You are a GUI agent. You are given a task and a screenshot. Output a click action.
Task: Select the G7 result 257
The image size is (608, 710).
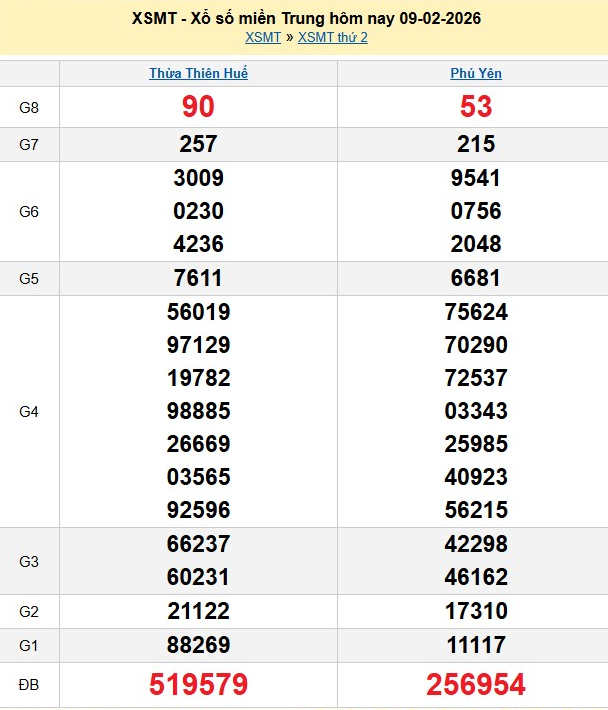click(198, 145)
